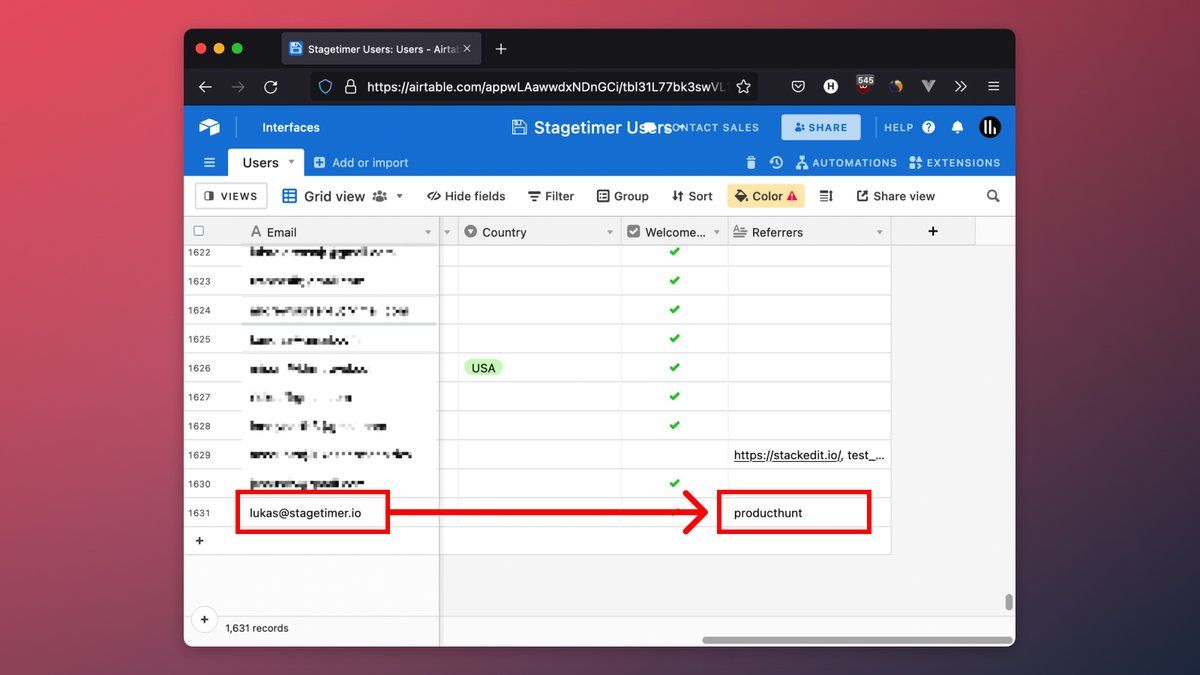Click the trash icon in the table bar
The image size is (1200, 675).
[751, 163]
